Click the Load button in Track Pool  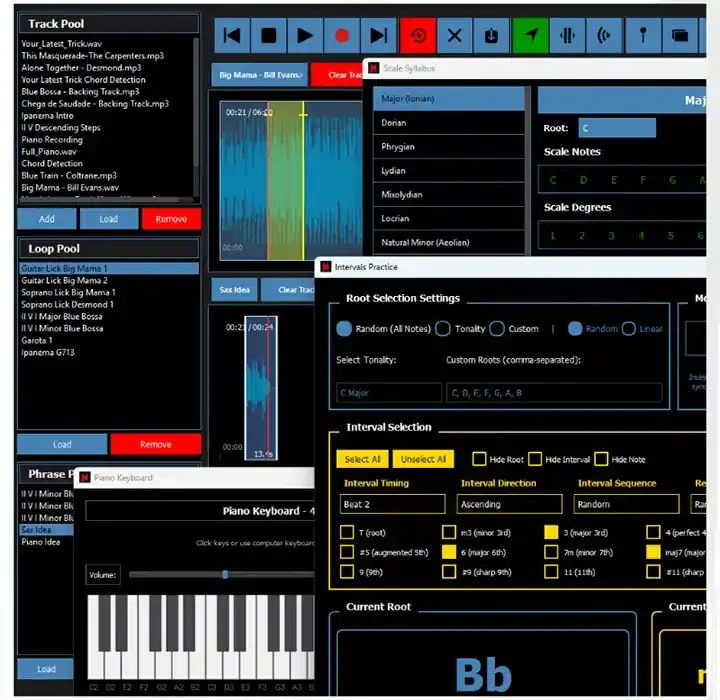click(109, 219)
